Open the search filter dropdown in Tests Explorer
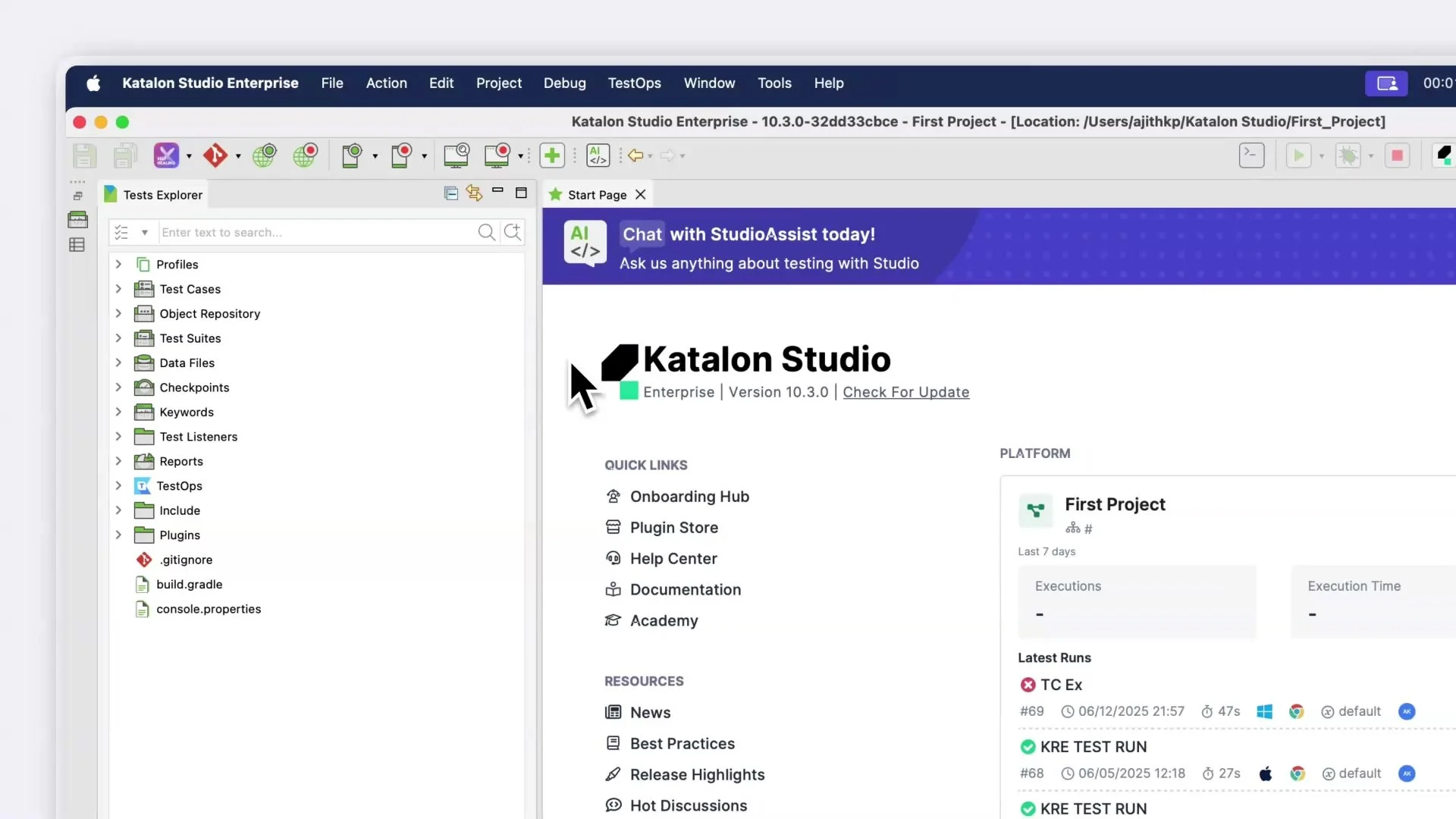The height and width of the screenshot is (819, 1456). point(145,232)
